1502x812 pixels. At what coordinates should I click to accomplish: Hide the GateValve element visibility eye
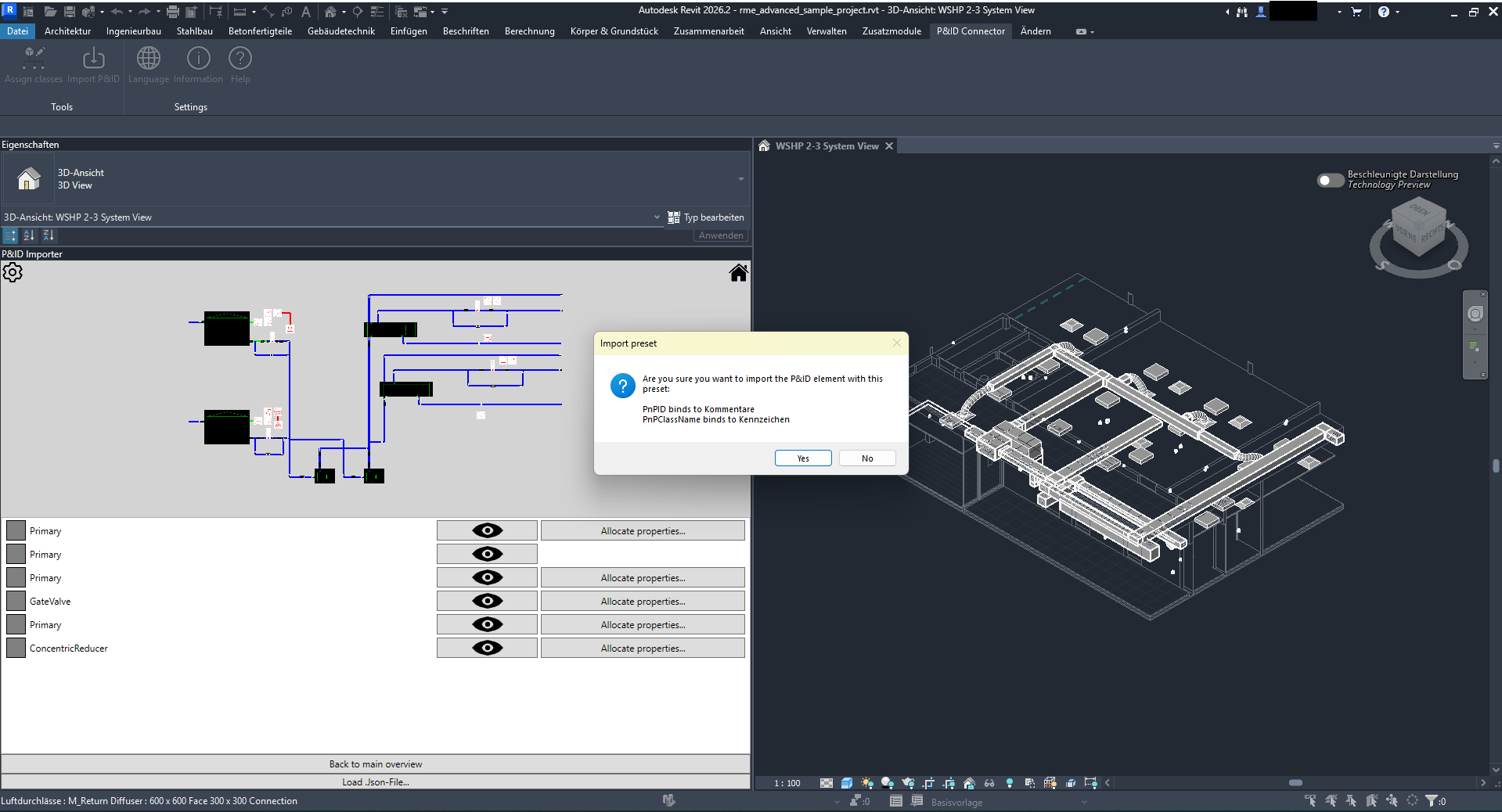point(486,601)
